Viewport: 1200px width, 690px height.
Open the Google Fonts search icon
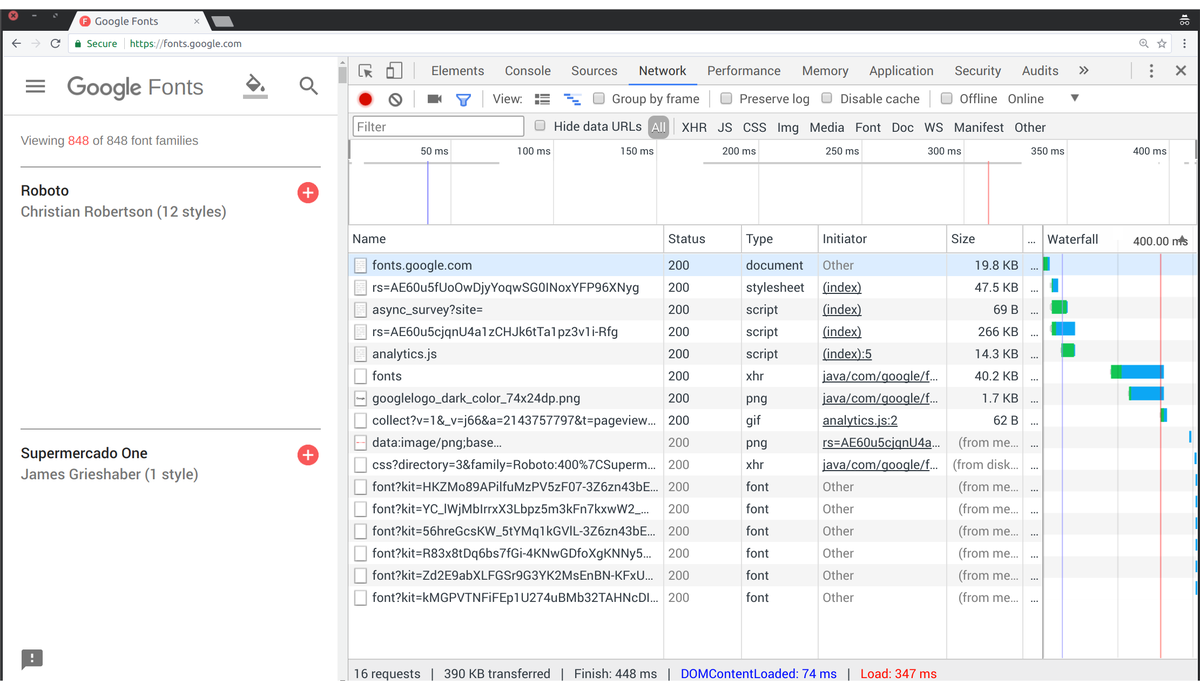coord(309,87)
